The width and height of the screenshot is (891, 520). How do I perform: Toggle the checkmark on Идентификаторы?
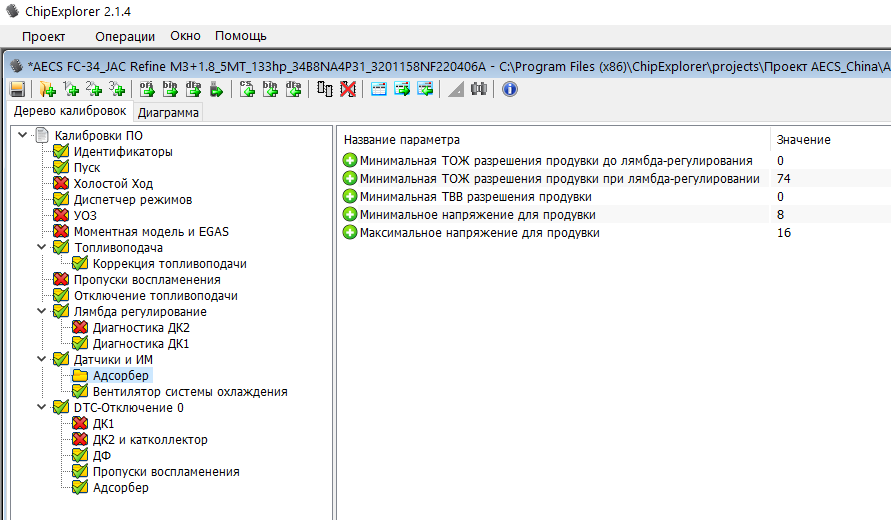click(x=61, y=152)
